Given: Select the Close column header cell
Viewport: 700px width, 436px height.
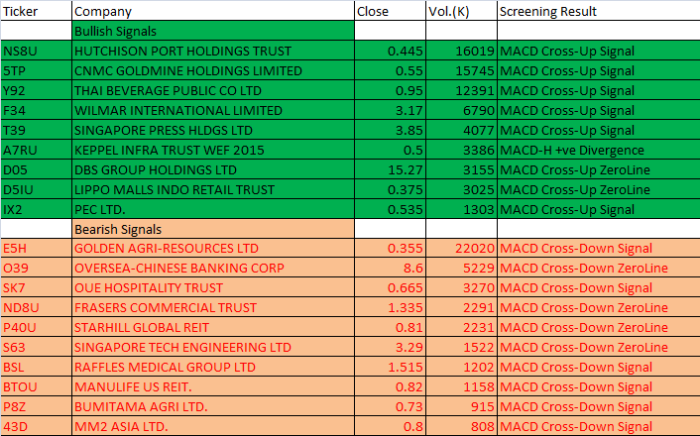Looking at the screenshot, I should pos(390,11).
